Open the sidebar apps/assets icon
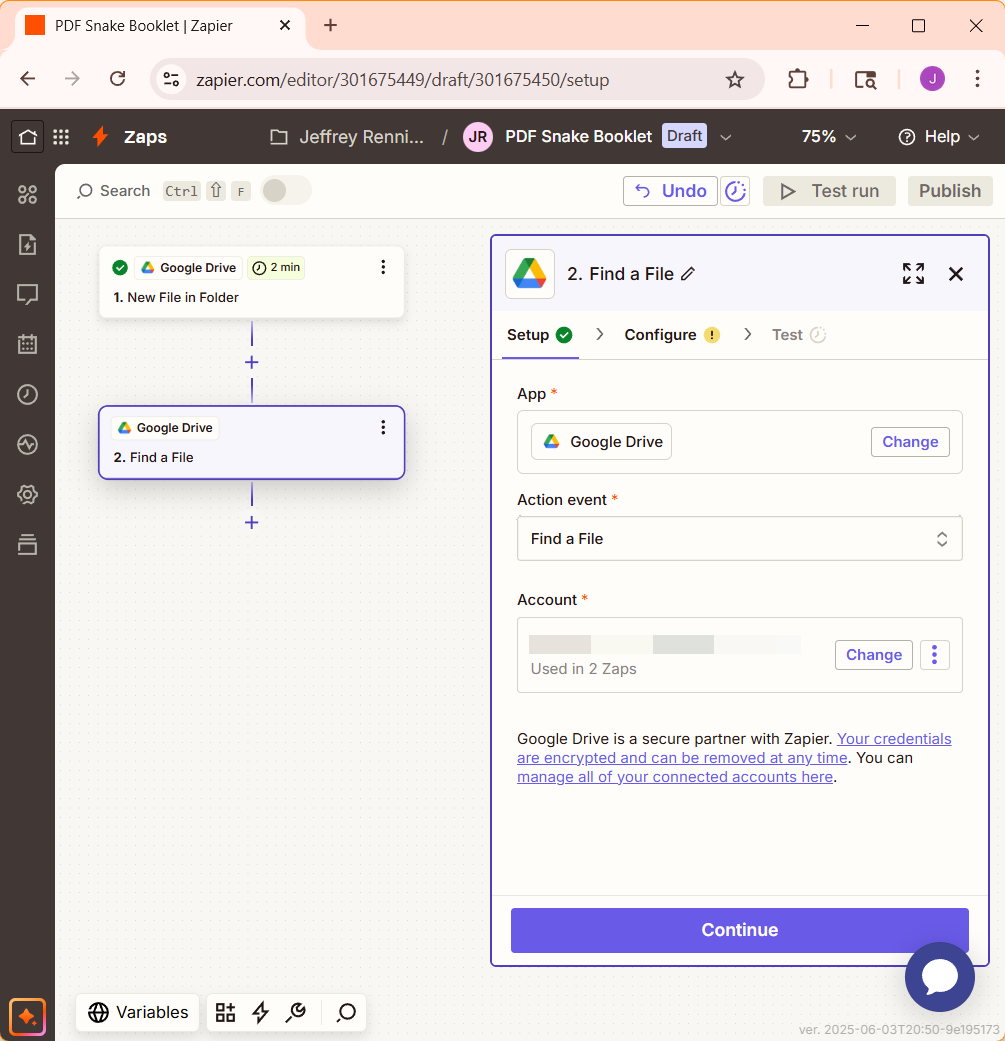1005x1041 pixels. point(27,195)
